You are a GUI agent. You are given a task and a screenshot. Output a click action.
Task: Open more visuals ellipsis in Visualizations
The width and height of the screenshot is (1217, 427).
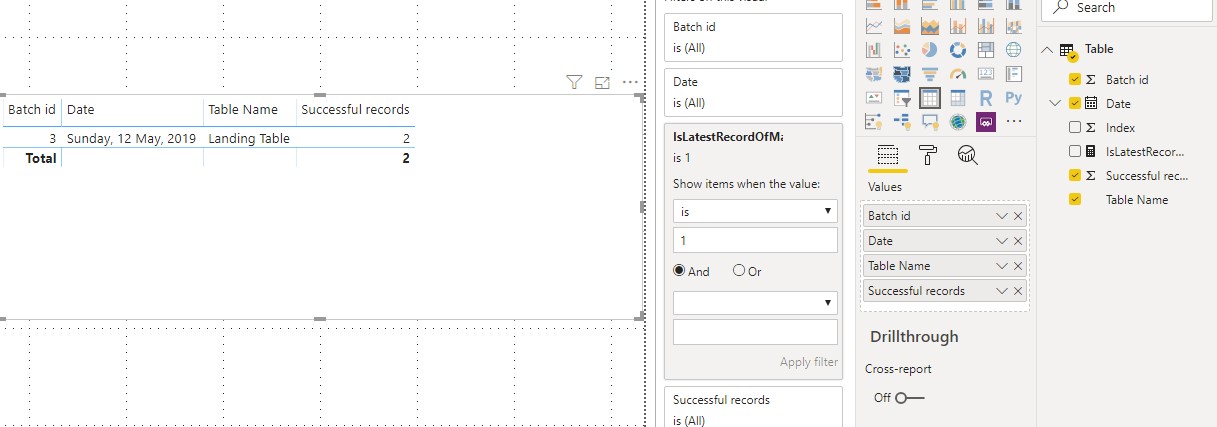pos(1014,121)
